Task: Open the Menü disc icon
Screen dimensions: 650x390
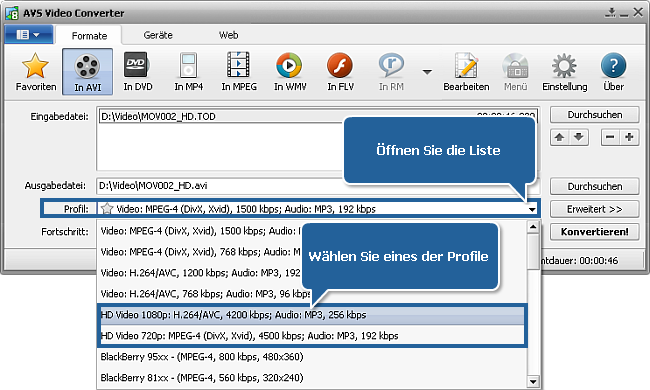Action: (x=515, y=71)
